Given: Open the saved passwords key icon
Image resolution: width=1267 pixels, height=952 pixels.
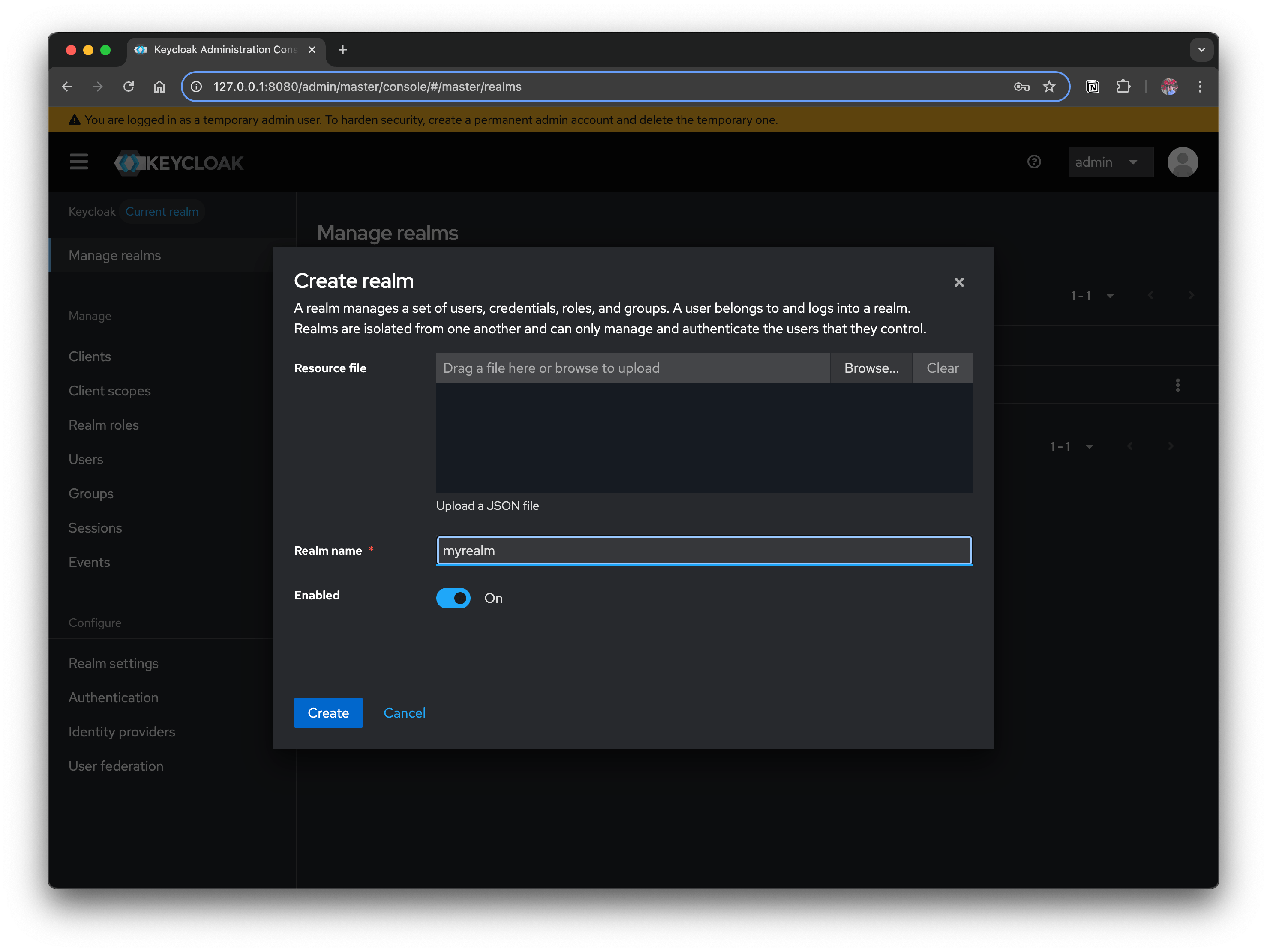Looking at the screenshot, I should click(x=1021, y=87).
